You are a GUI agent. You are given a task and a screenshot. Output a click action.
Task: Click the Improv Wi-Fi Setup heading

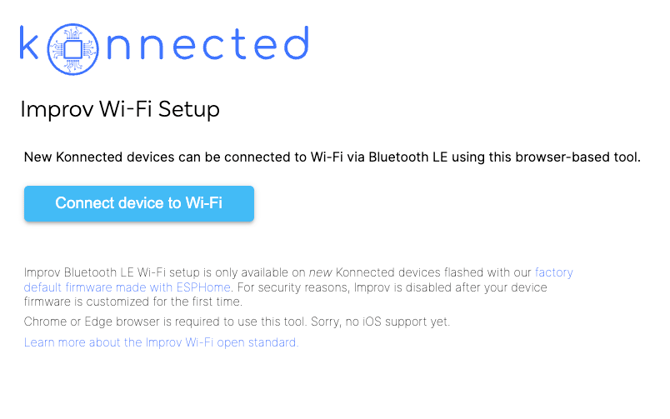click(x=120, y=109)
